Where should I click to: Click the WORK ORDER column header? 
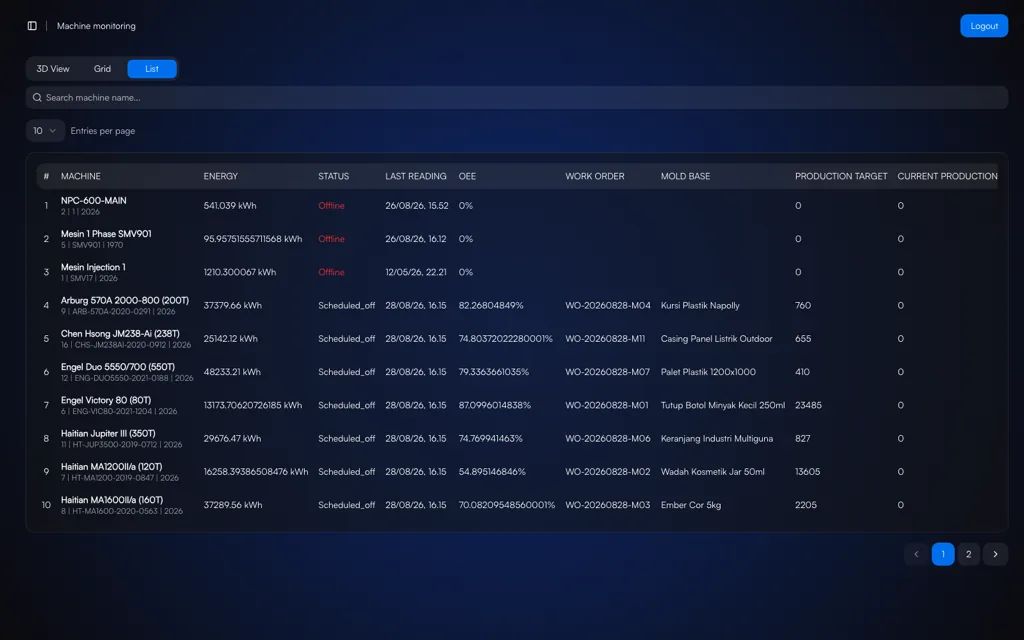pos(595,176)
